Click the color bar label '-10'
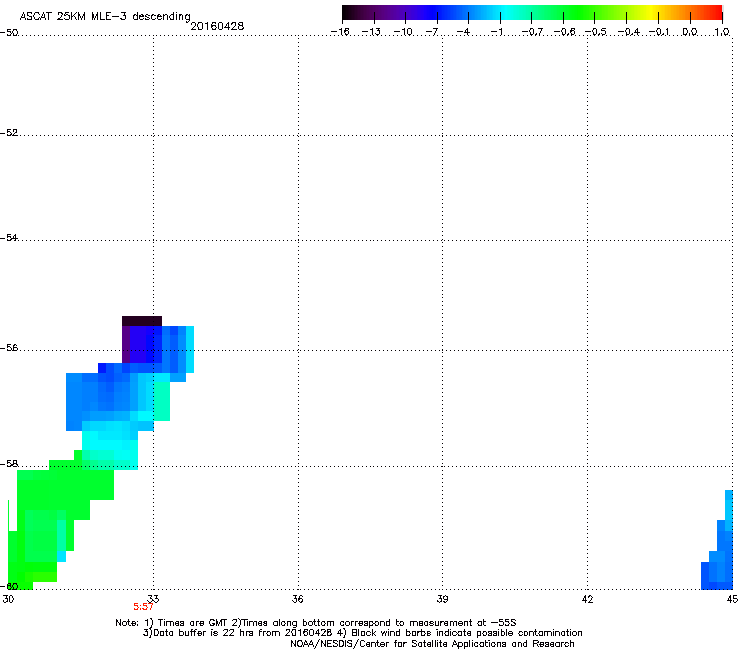 (403, 32)
